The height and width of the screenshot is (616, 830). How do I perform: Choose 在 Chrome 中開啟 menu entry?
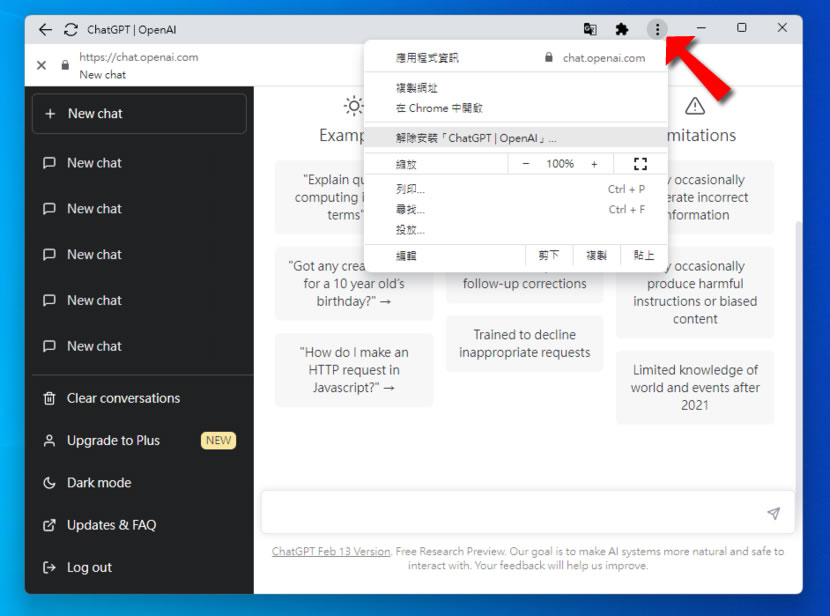[516, 108]
